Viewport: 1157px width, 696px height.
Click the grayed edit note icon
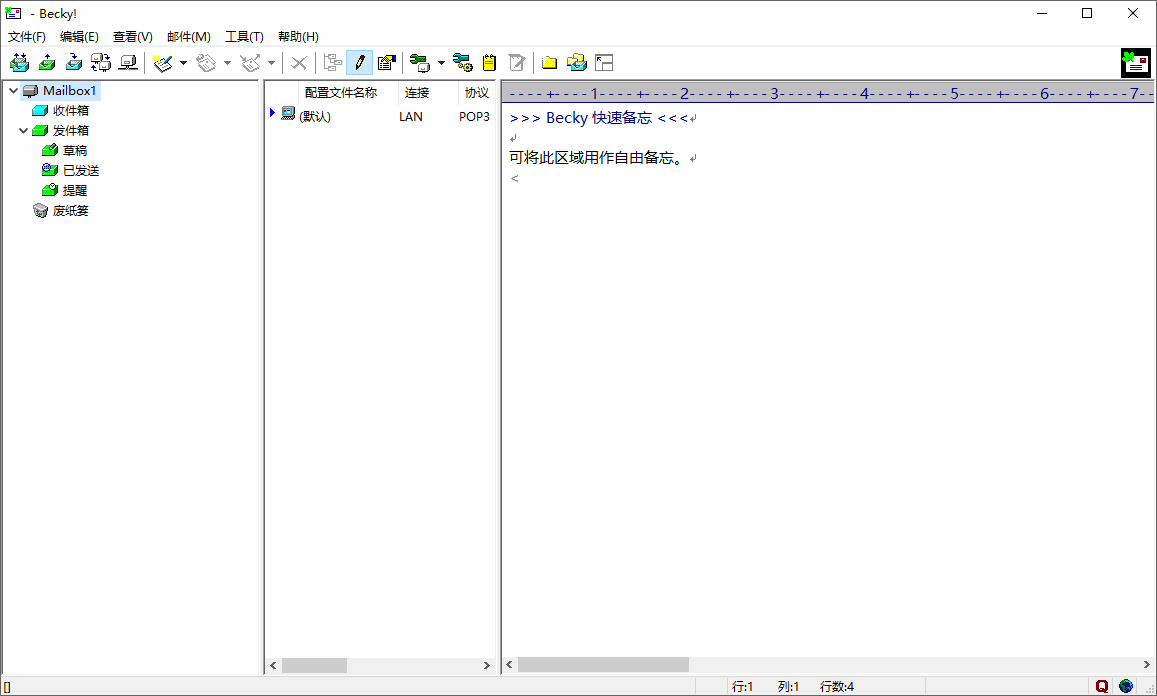[517, 63]
